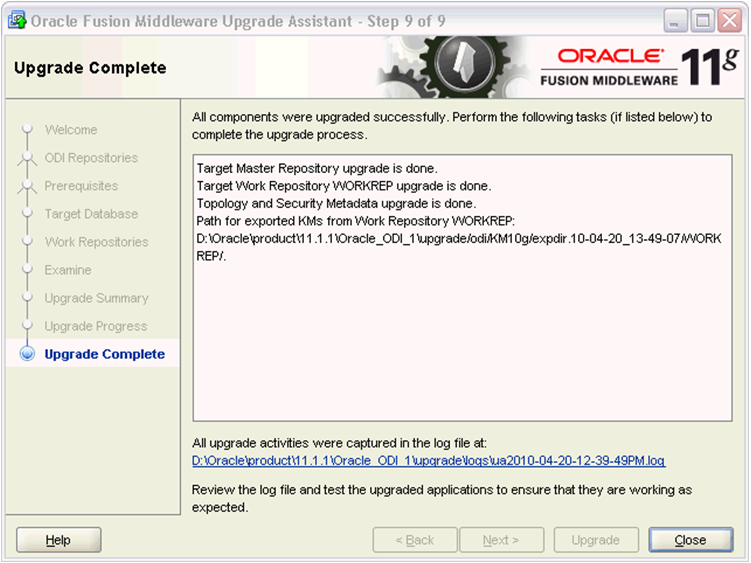Click 'Review the log file and test' text
The height and width of the screenshot is (563, 751).
(442, 498)
